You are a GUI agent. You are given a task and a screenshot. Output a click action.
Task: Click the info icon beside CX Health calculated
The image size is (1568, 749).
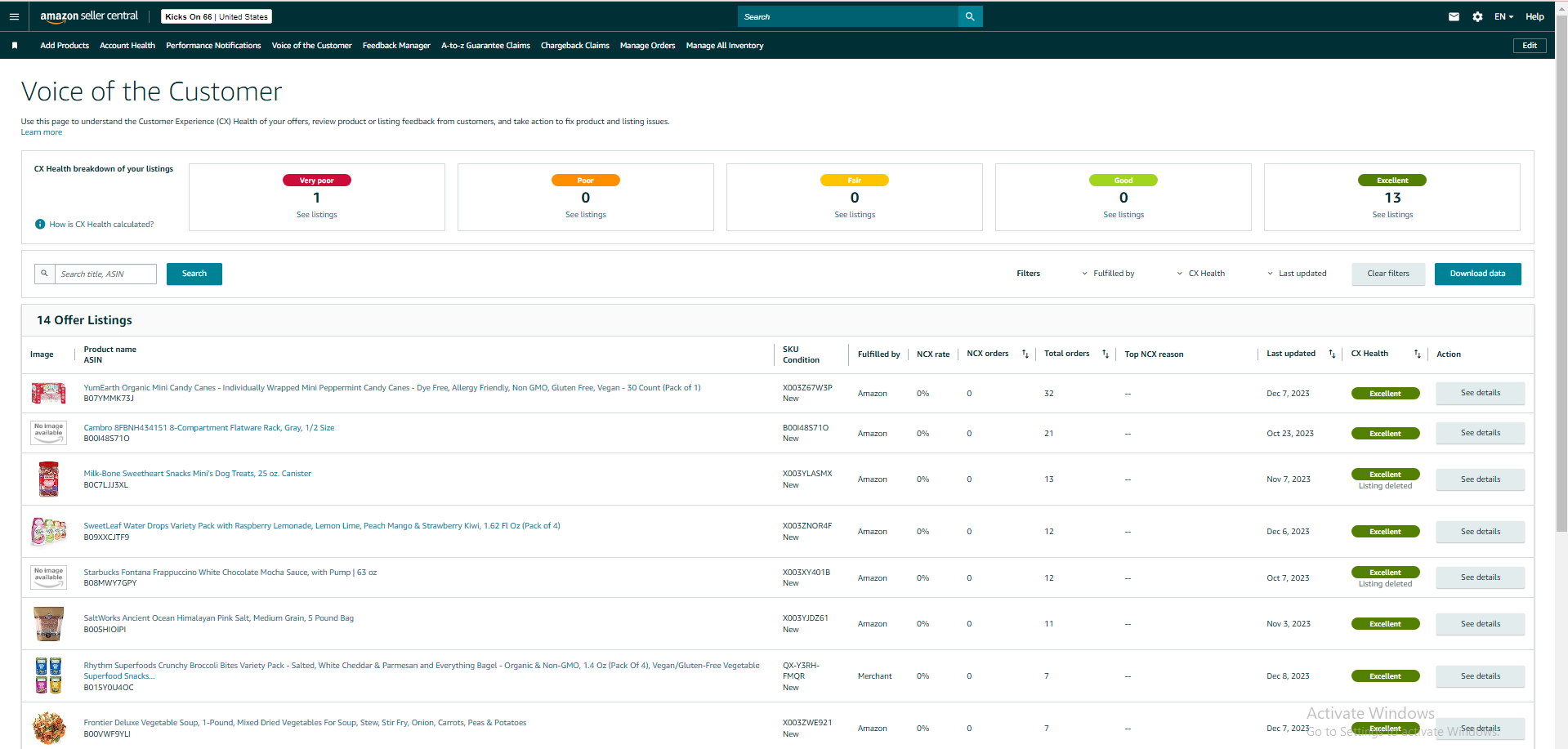[40, 224]
